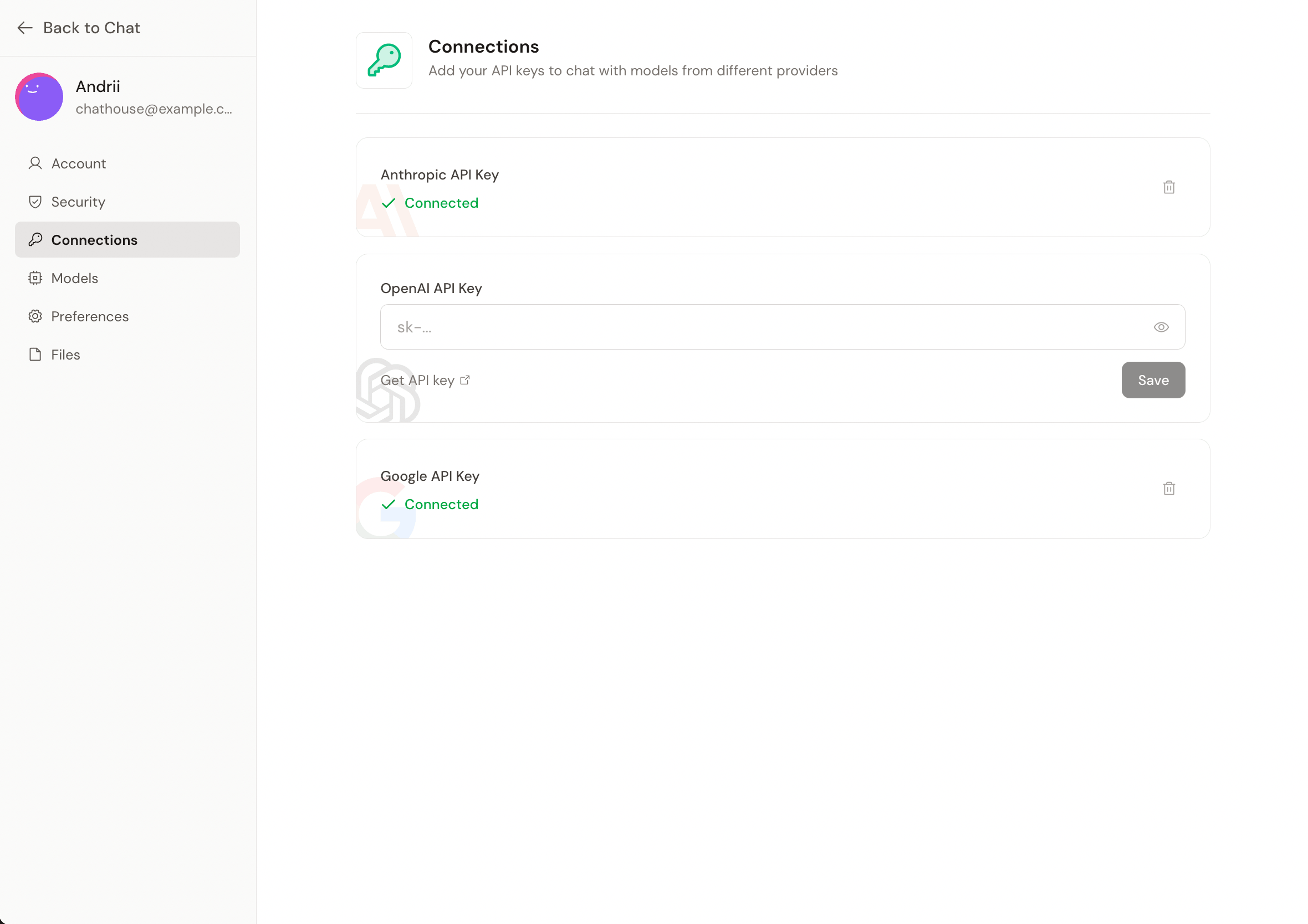Save the OpenAI API key
The height and width of the screenshot is (924, 1308).
tap(1152, 381)
